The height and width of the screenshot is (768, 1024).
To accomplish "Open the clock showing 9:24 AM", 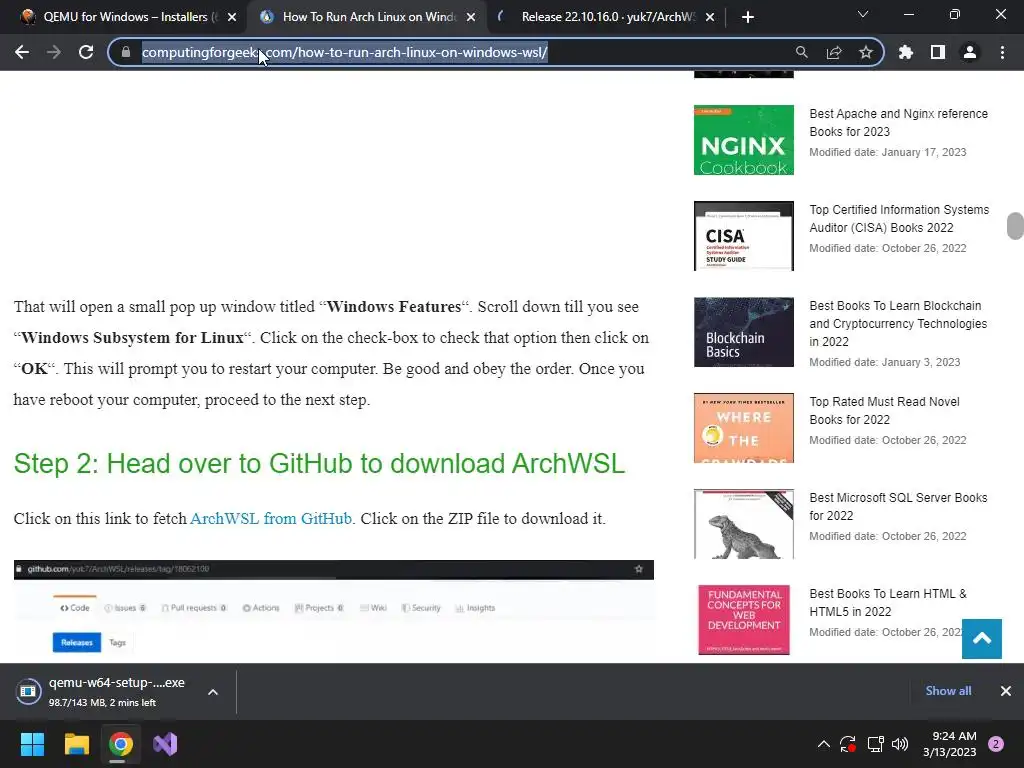I will coord(950,744).
